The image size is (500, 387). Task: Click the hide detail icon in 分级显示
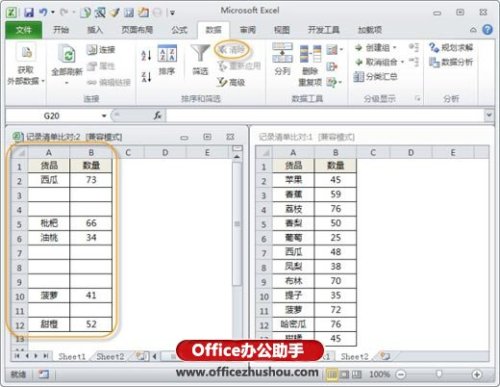[x=414, y=62]
